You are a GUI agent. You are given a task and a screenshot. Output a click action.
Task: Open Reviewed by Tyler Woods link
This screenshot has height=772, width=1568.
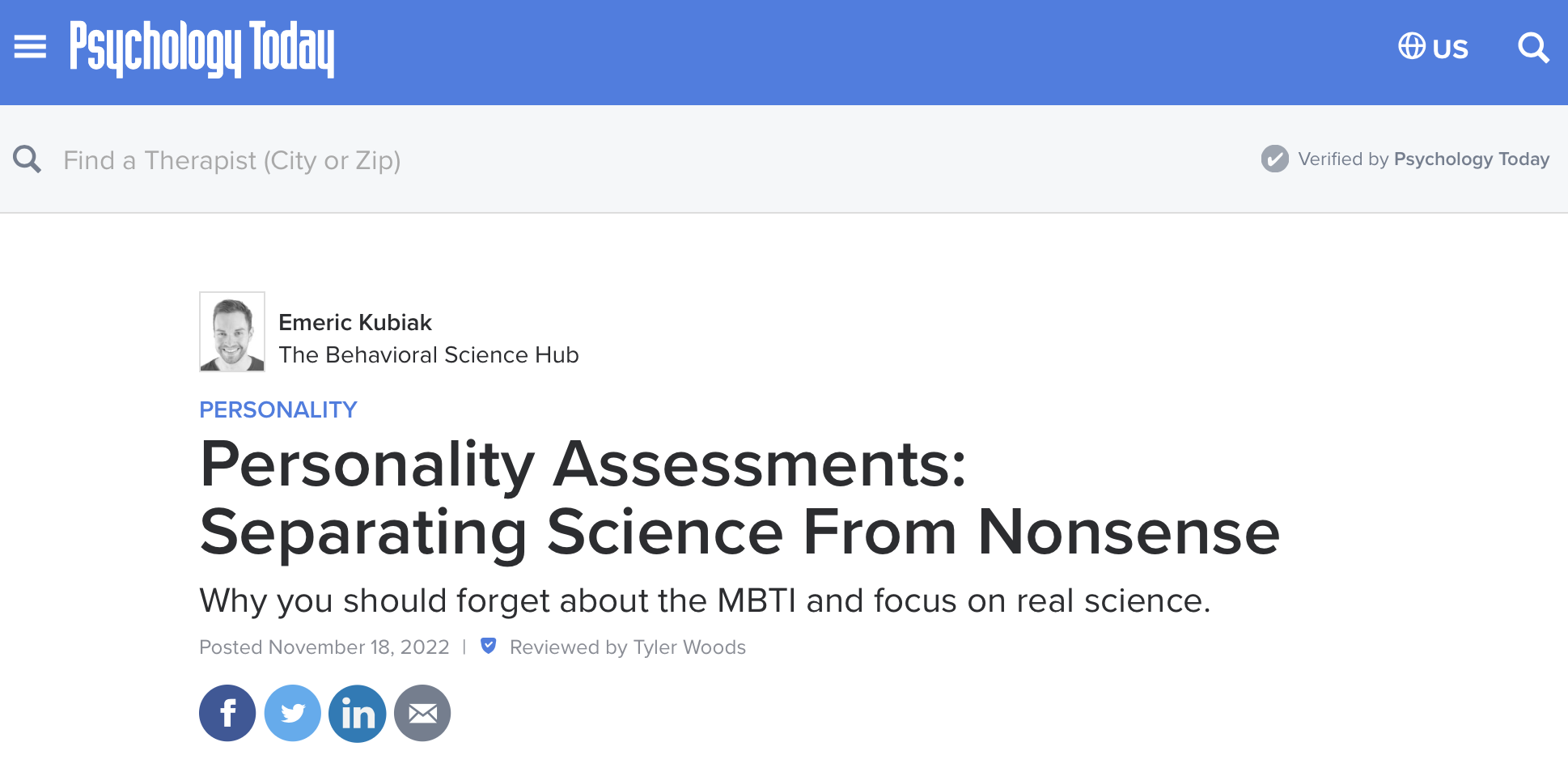[627, 647]
